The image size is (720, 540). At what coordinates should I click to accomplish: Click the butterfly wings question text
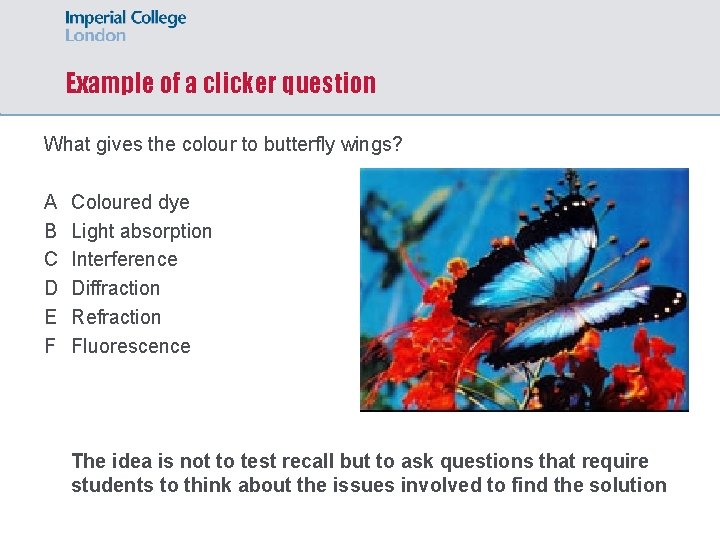[223, 144]
